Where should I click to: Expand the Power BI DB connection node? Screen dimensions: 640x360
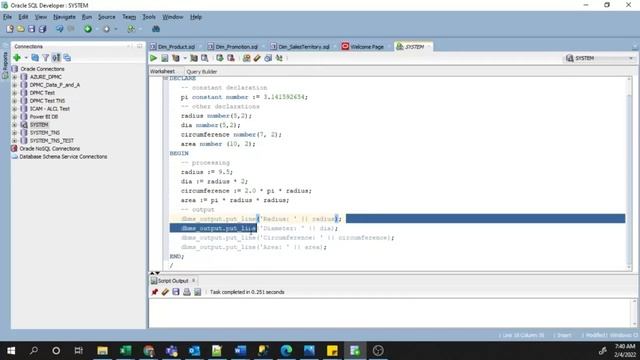15,117
